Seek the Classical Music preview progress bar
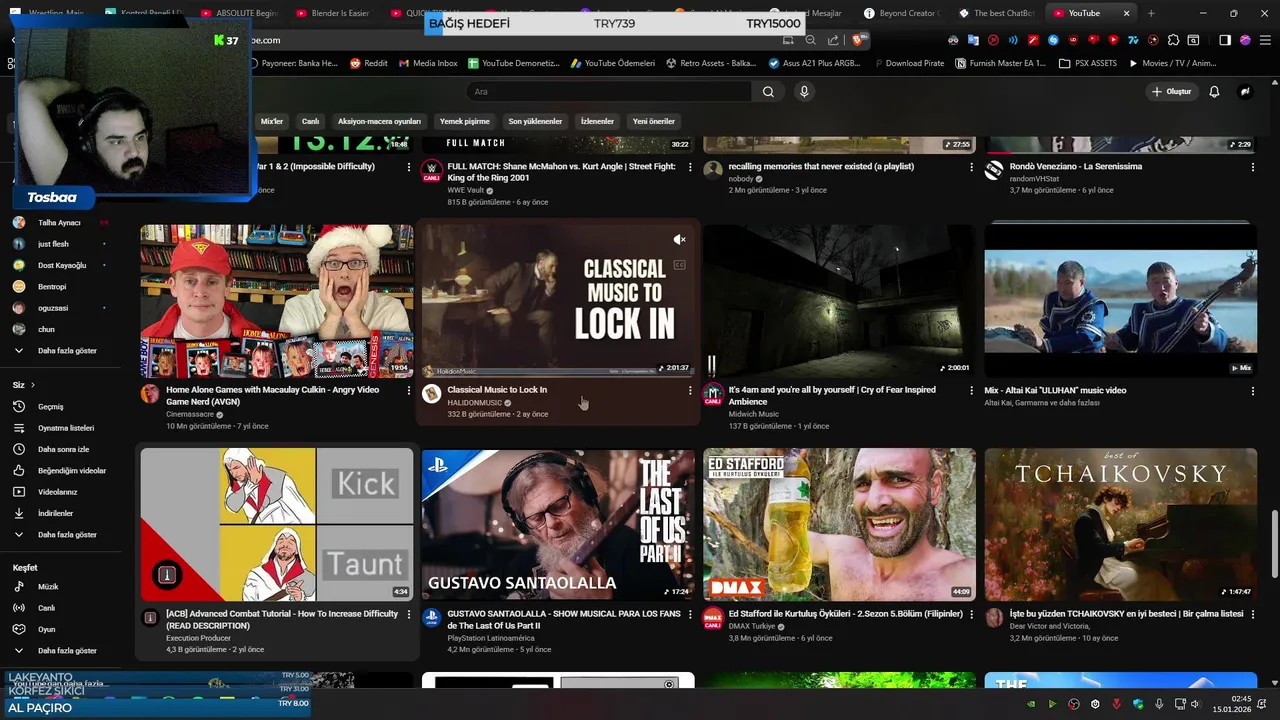 point(558,376)
